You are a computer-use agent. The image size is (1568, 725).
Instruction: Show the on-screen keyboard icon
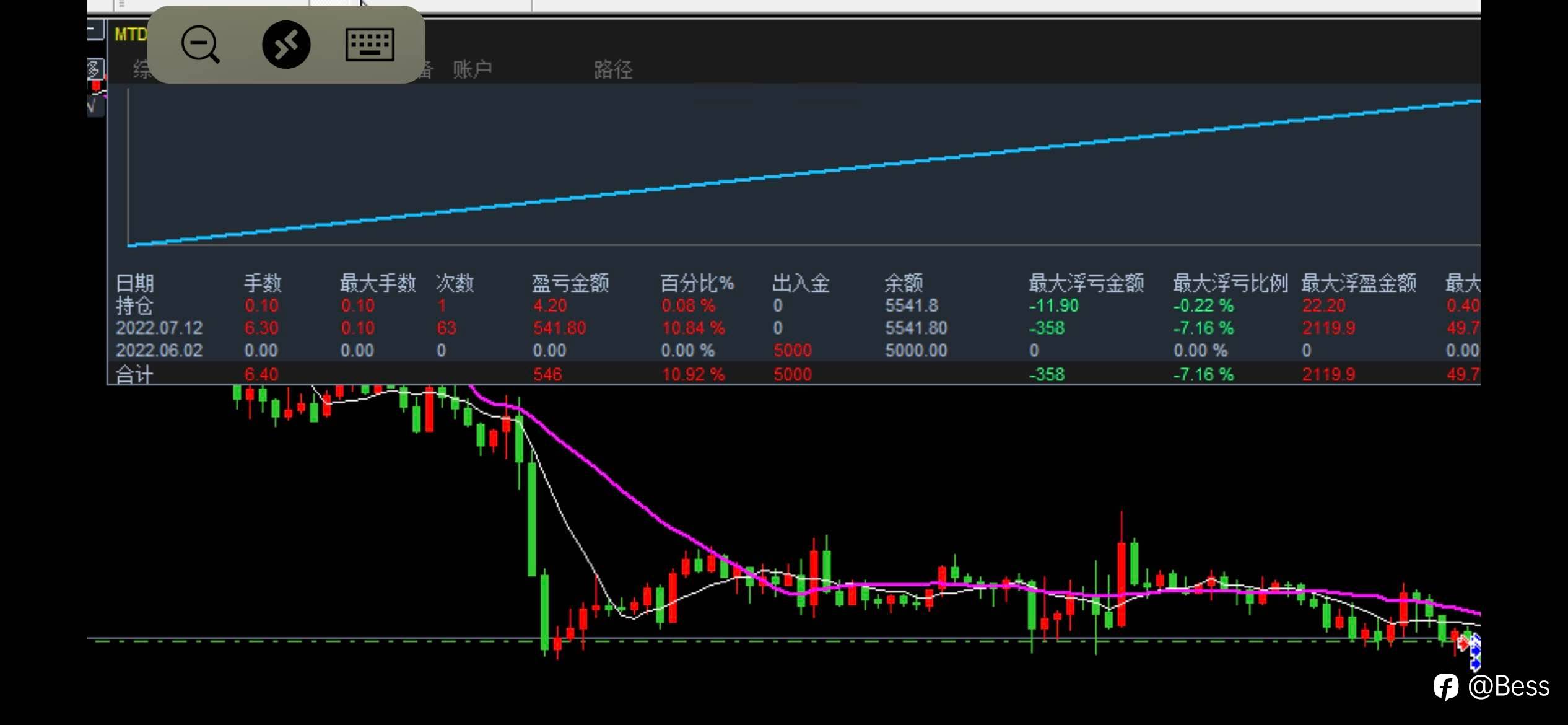coord(370,45)
